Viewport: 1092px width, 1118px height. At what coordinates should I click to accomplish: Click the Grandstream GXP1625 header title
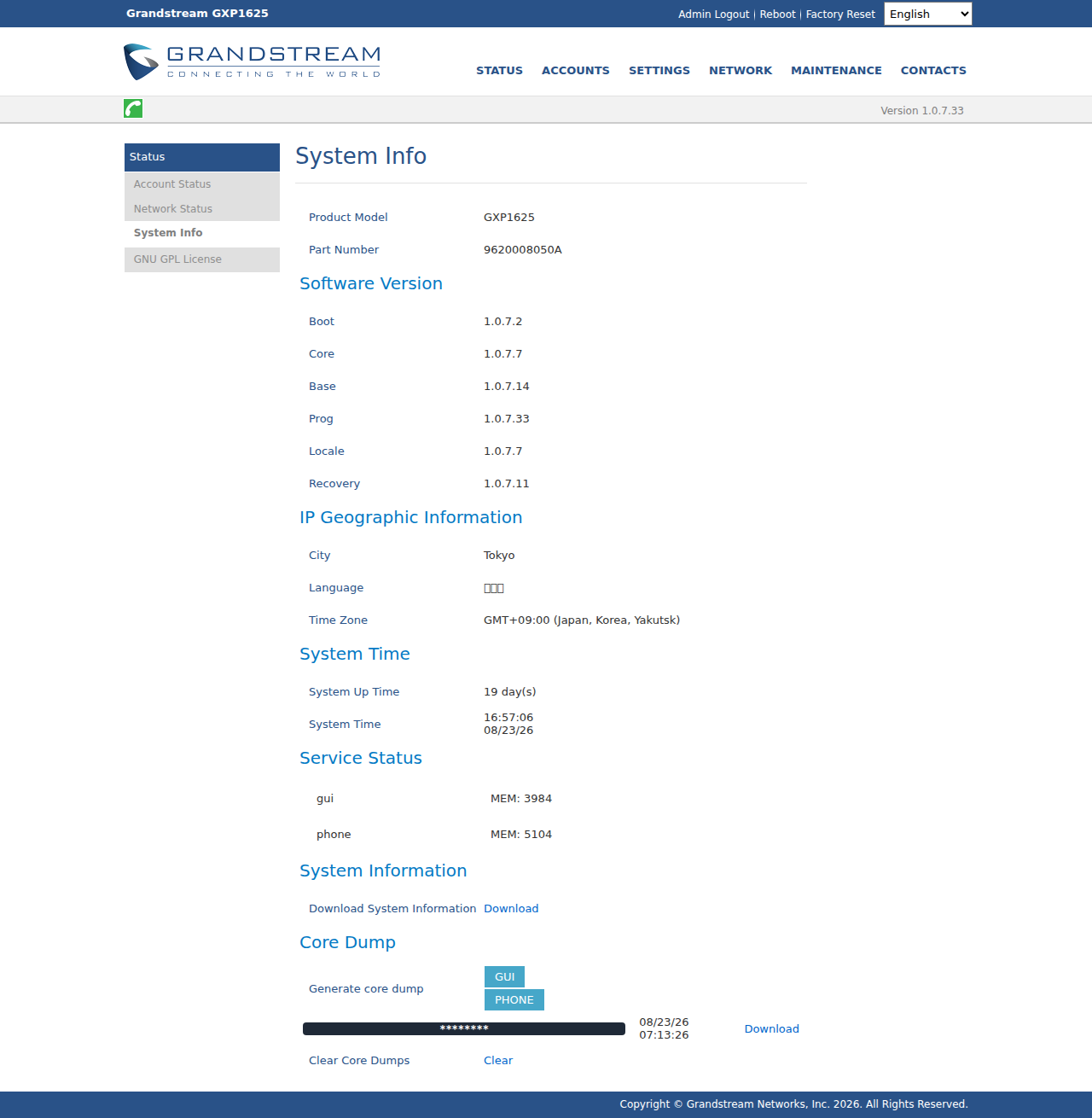point(197,14)
